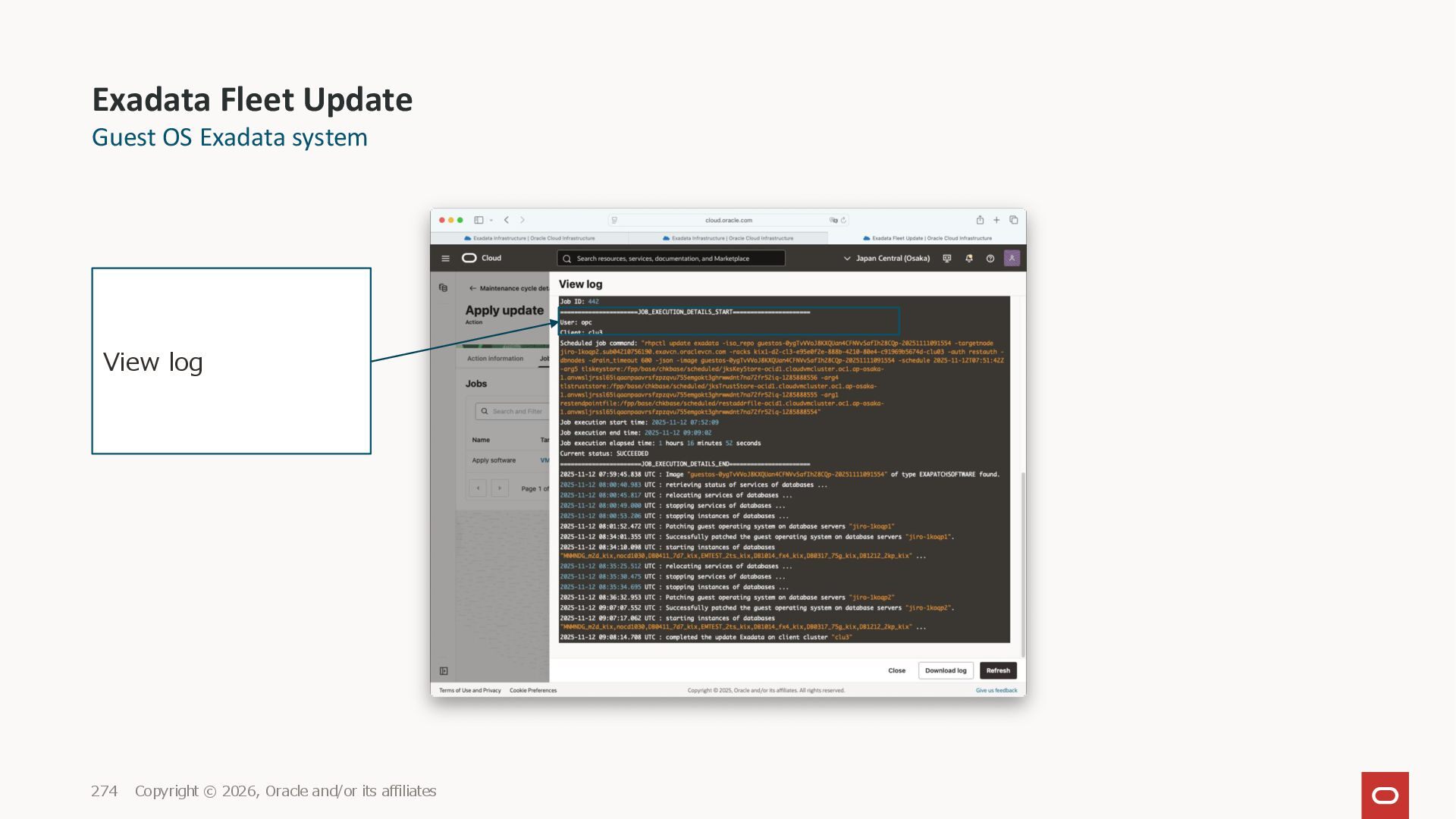Screen dimensions: 1456x819
Task: Open the notifications bell icon
Action: (x=968, y=259)
